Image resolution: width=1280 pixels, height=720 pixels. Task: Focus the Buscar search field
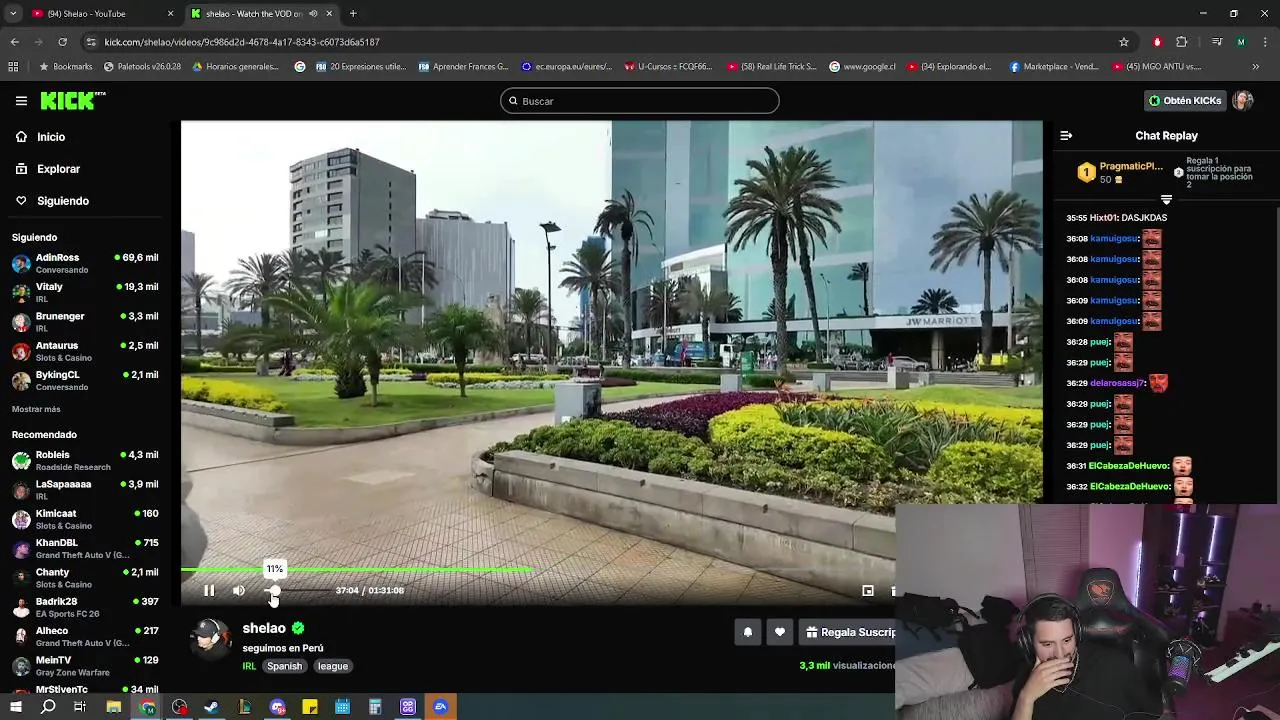pyautogui.click(x=640, y=101)
